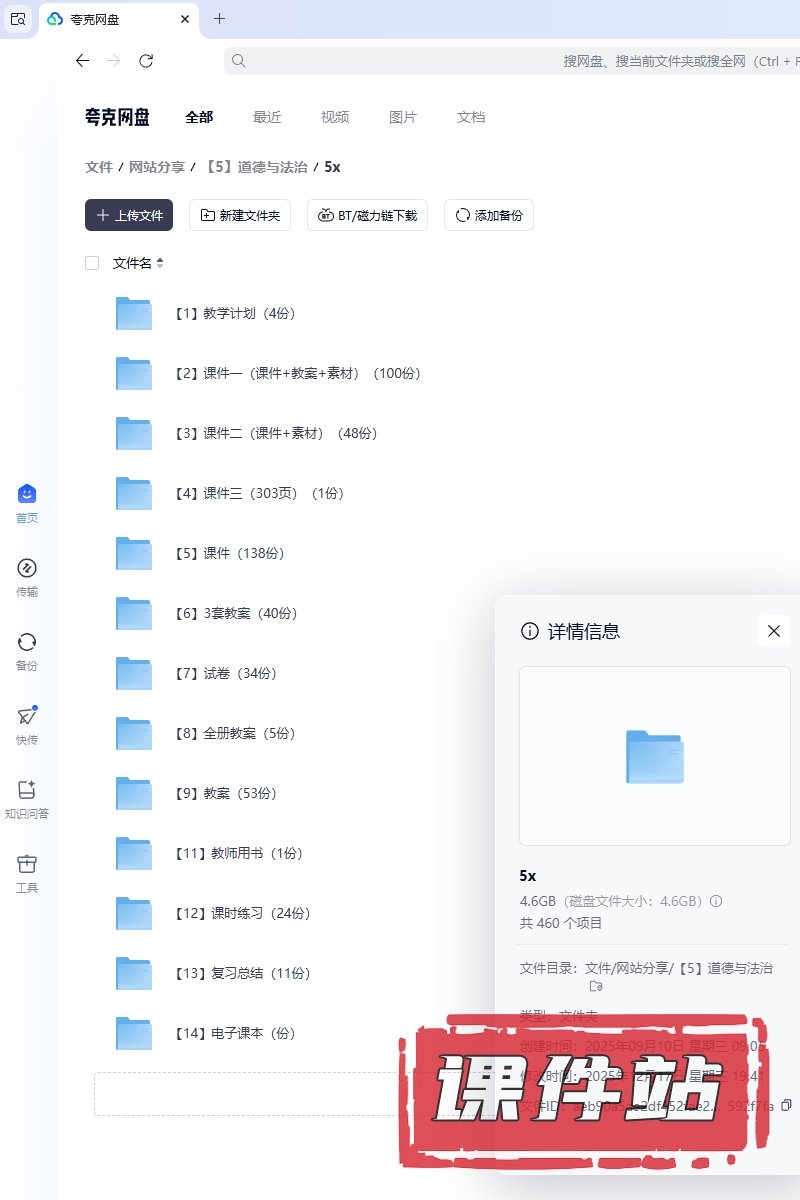Screen dimensions: 800x1200
Task: Toggle the select-all files checkbox
Action: pyautogui.click(x=92, y=263)
